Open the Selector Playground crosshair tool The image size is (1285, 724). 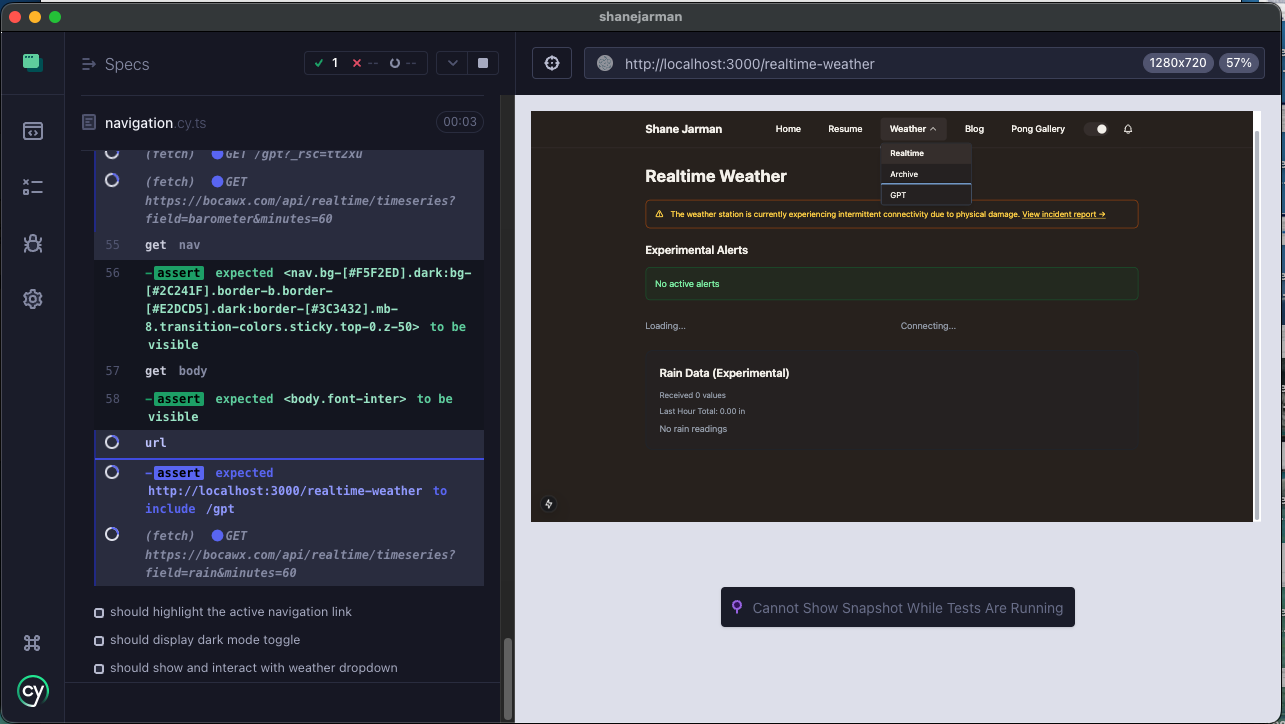[x=551, y=62]
